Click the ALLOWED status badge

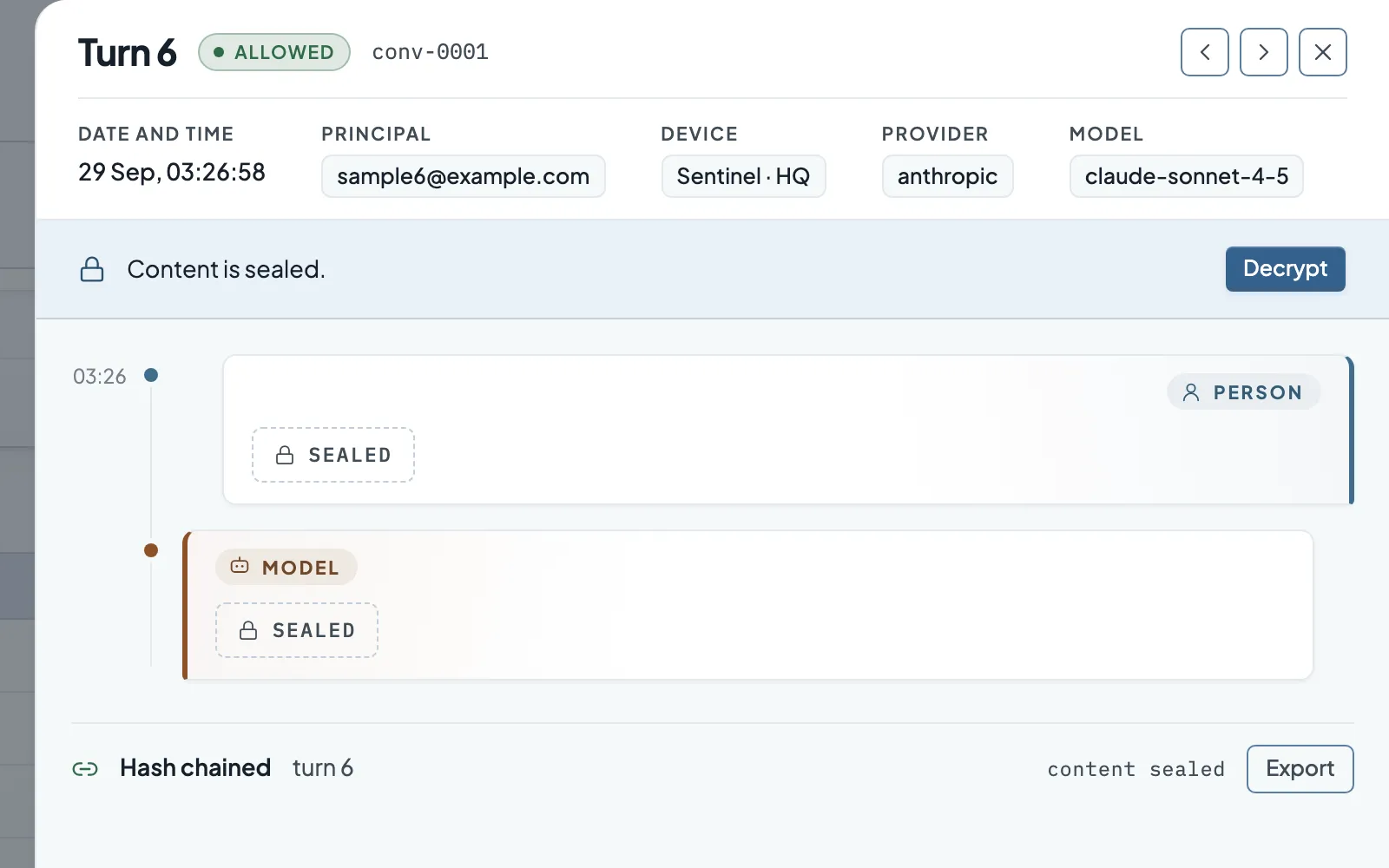[274, 52]
